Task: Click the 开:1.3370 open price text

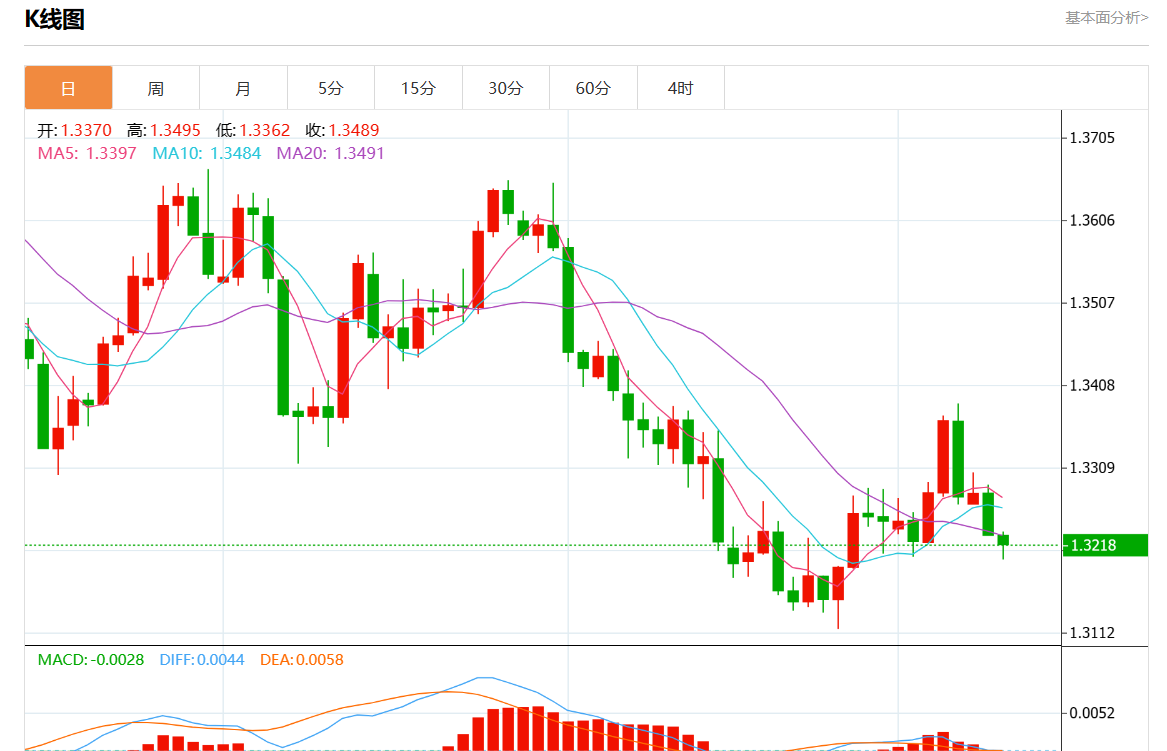Action: click(74, 130)
